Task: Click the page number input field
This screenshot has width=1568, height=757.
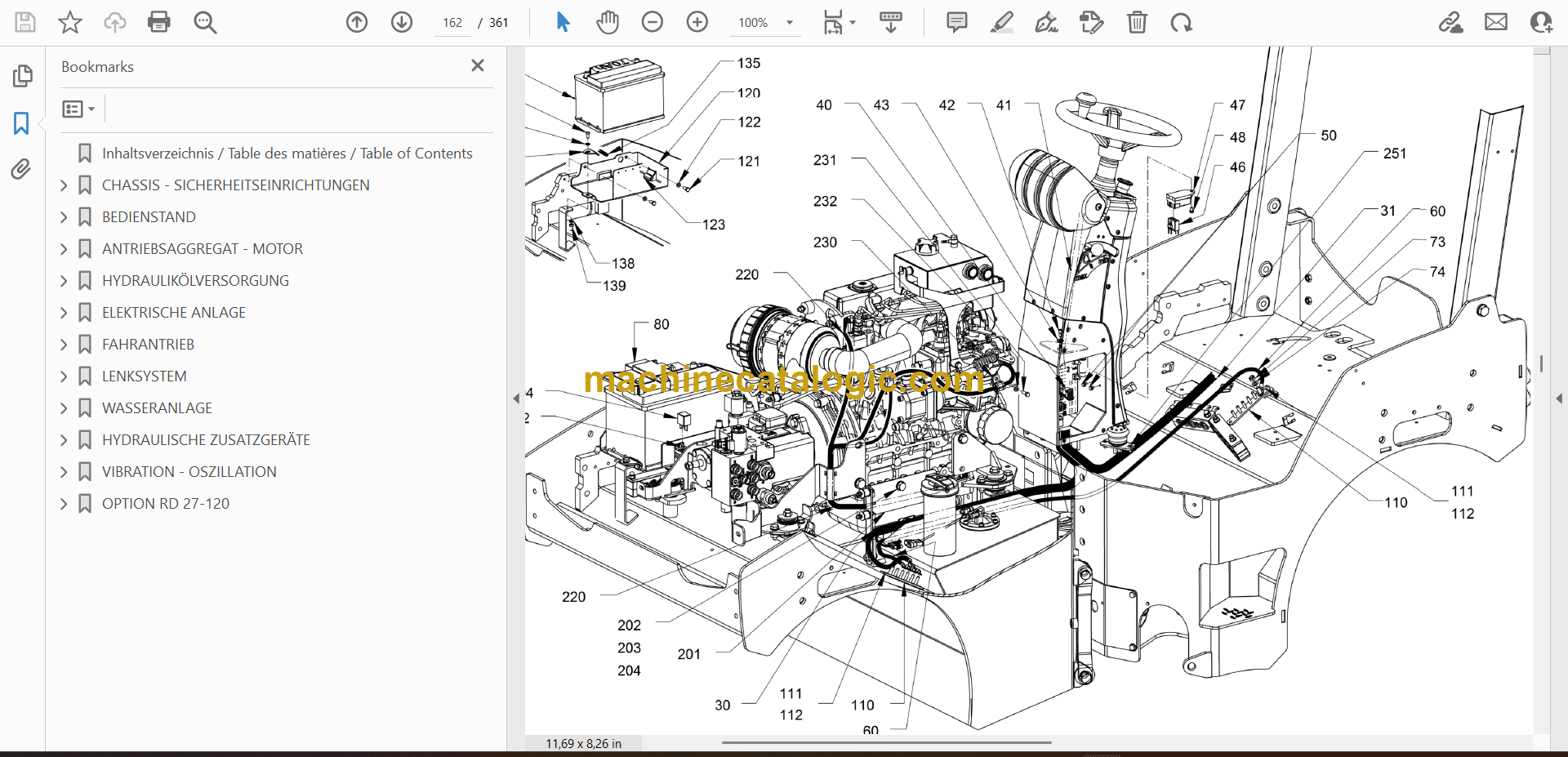Action: click(x=452, y=23)
